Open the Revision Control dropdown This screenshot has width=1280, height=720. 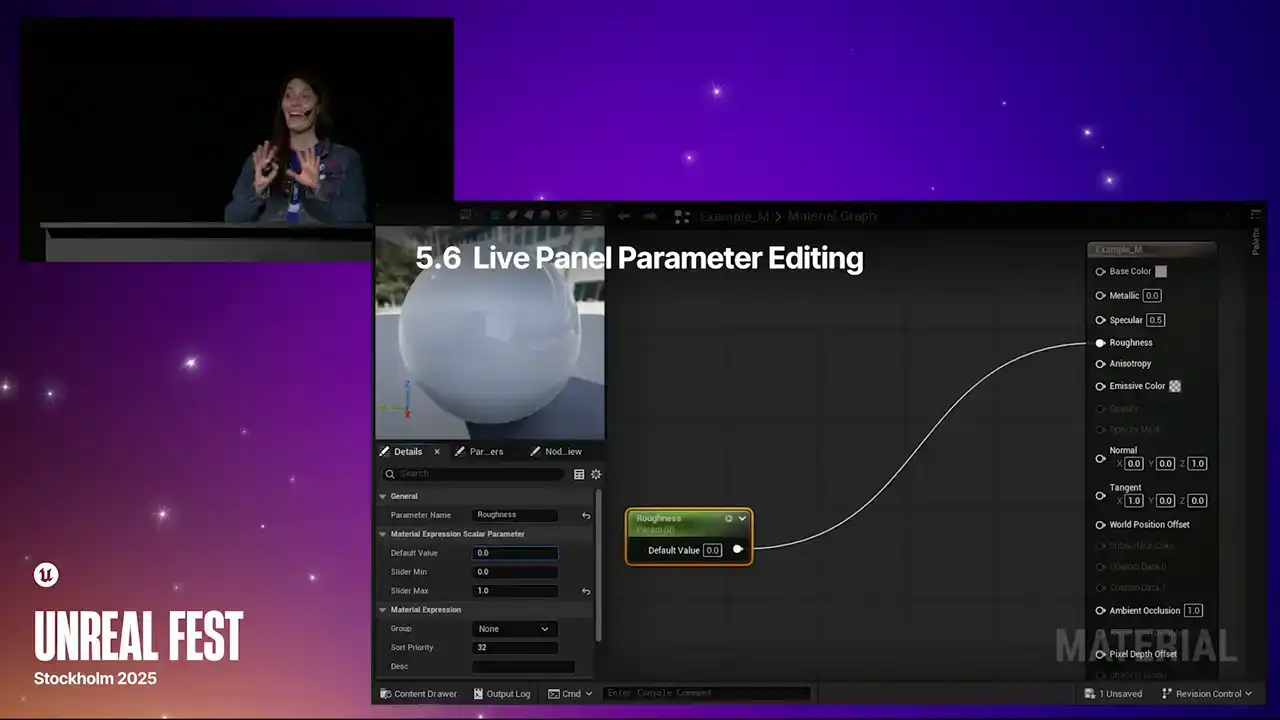tap(1207, 694)
